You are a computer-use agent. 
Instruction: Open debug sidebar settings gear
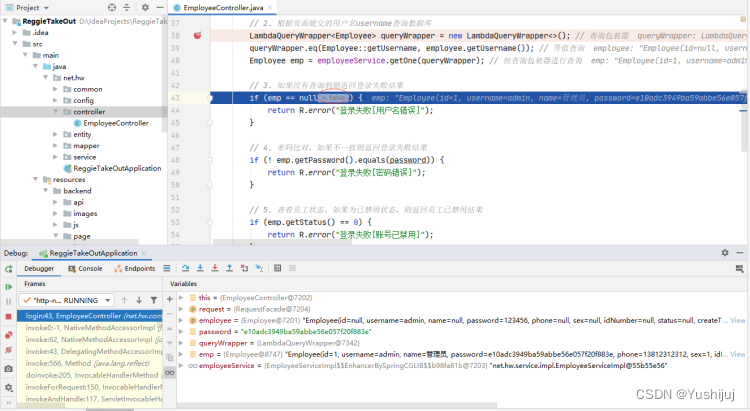[x=8, y=388]
